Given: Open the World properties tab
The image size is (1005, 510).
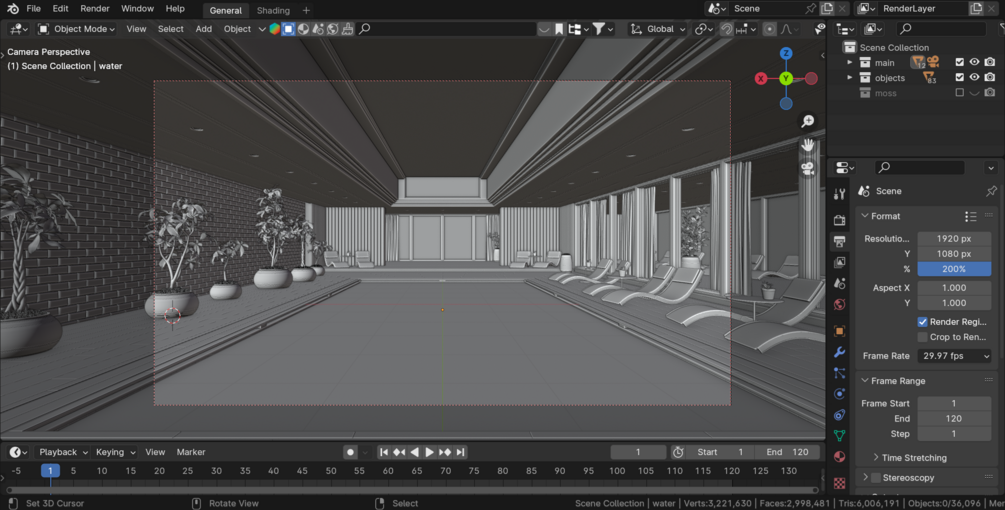Looking at the screenshot, I should [839, 304].
